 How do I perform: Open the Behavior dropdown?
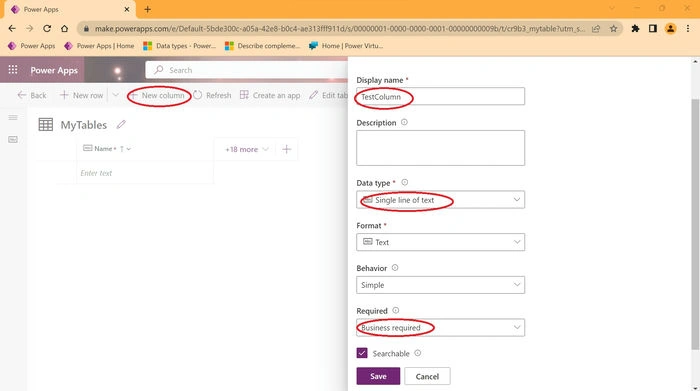click(440, 285)
